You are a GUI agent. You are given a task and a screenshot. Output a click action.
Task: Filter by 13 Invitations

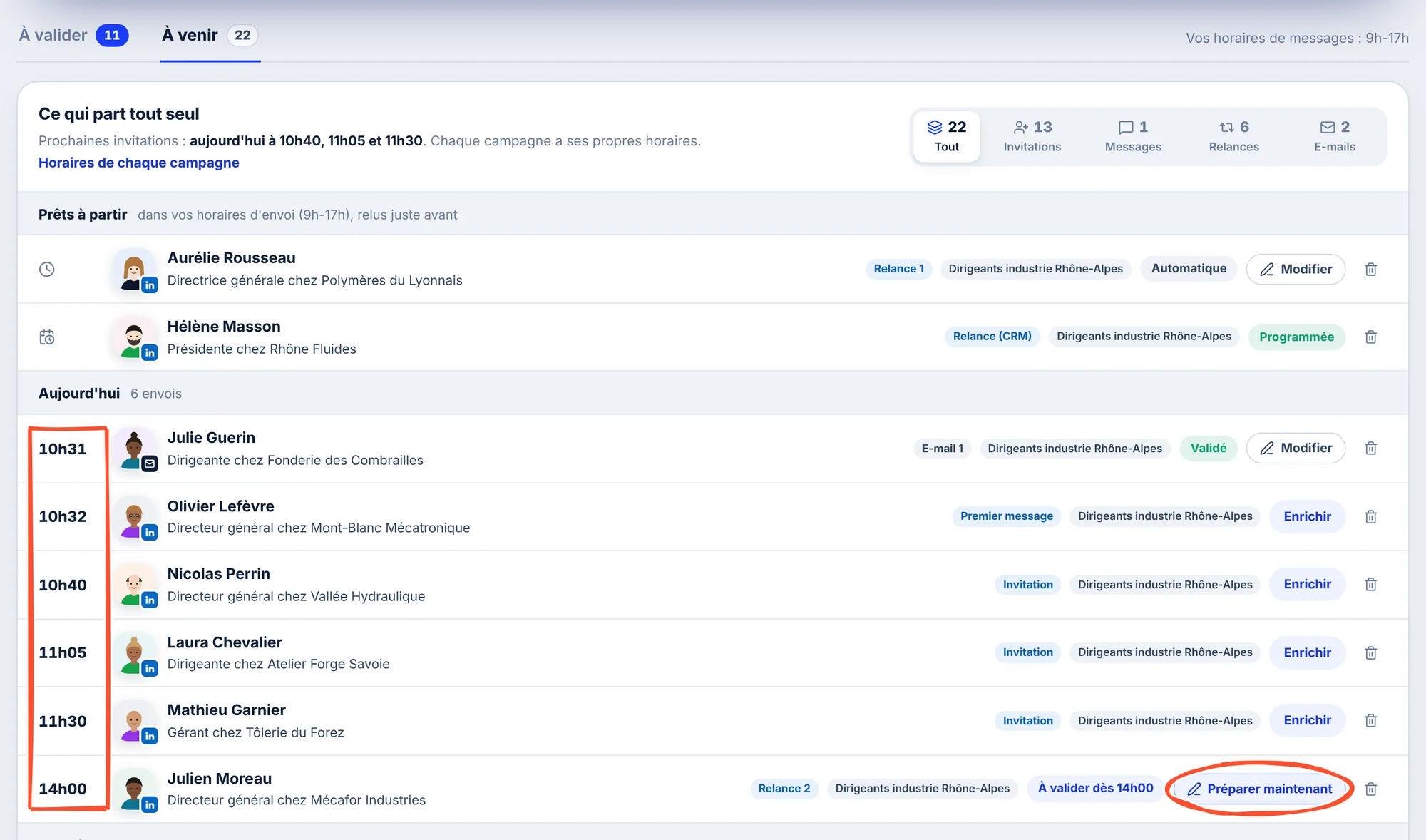(1032, 136)
